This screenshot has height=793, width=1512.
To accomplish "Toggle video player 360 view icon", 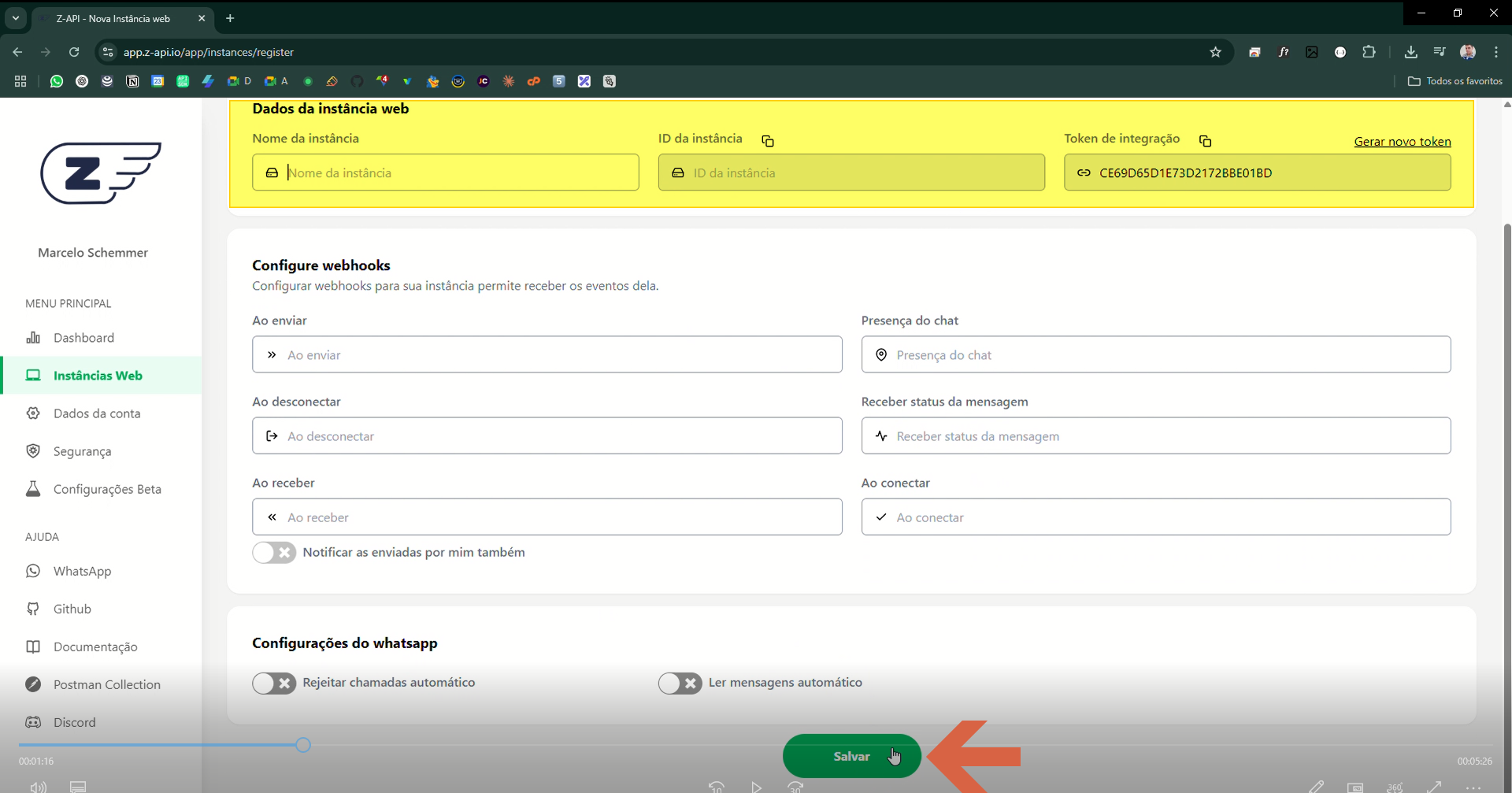I will click(x=1395, y=787).
